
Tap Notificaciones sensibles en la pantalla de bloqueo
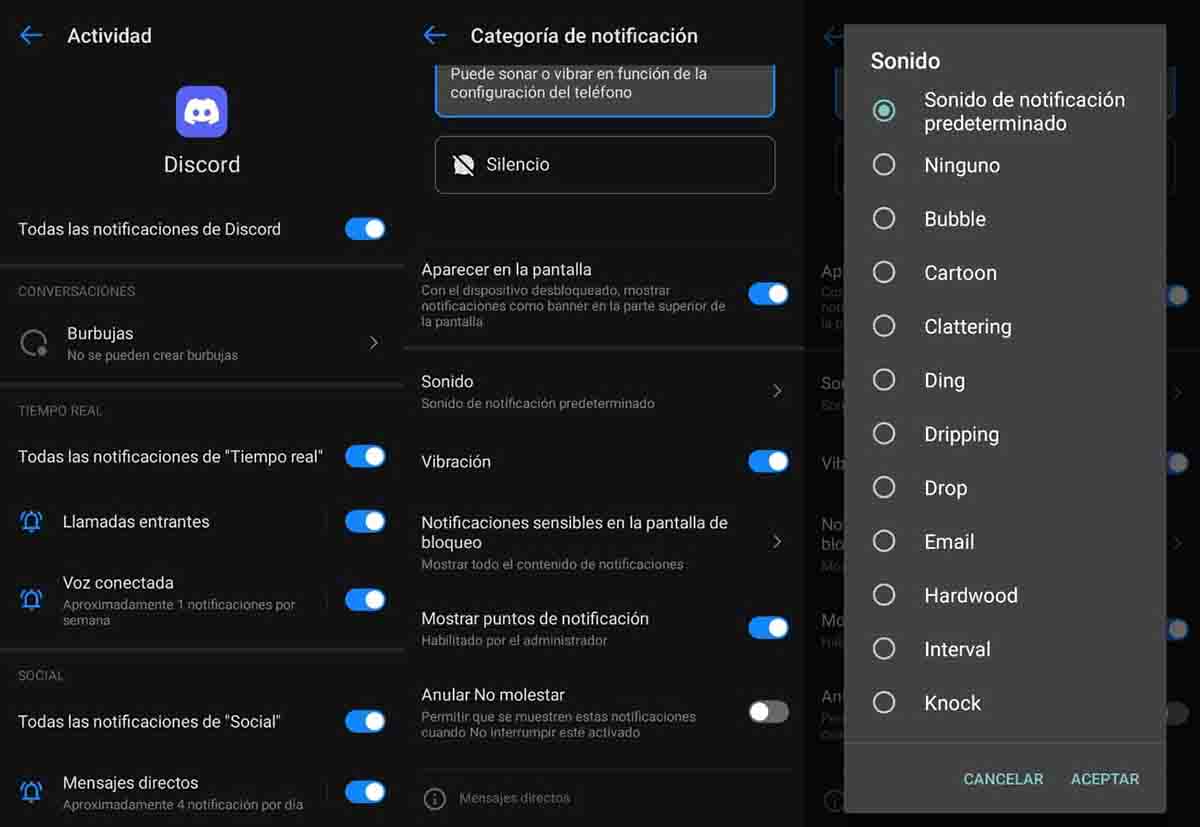pyautogui.click(x=574, y=533)
